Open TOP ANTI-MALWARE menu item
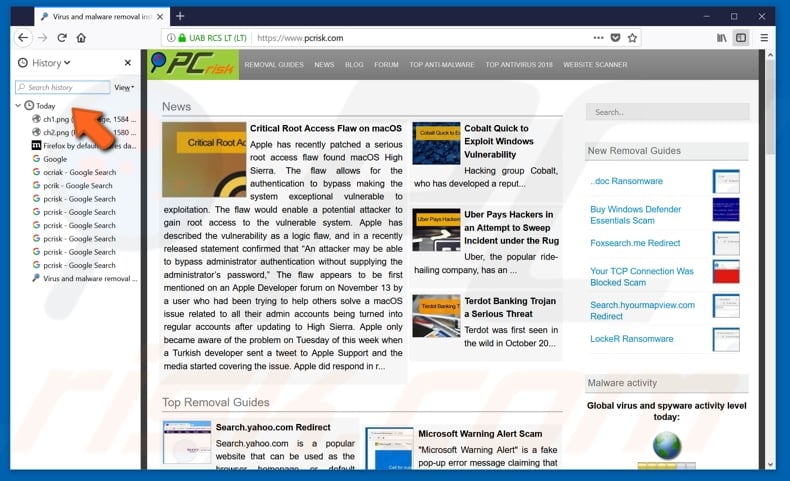Viewport: 790px width, 481px height. (x=442, y=64)
